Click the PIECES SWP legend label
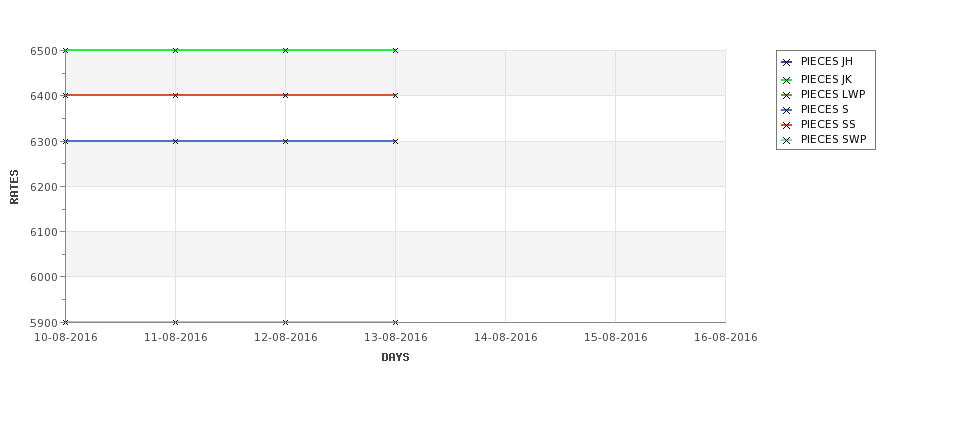975x429 pixels. (833, 140)
